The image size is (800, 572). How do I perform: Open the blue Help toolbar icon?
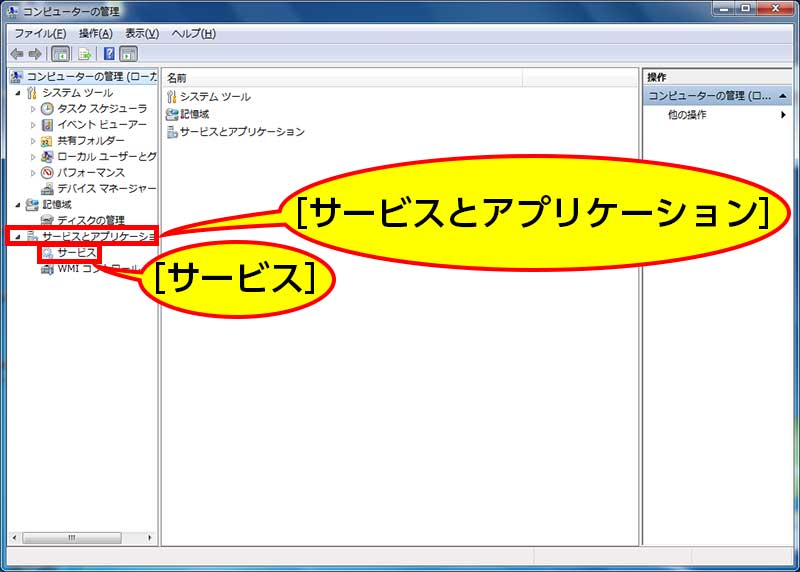[109, 54]
